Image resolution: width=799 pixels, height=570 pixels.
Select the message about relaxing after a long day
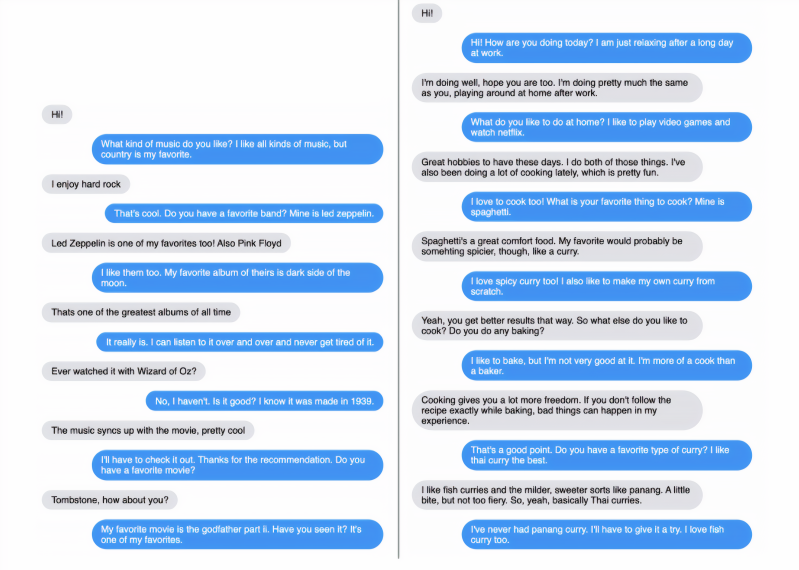point(605,48)
